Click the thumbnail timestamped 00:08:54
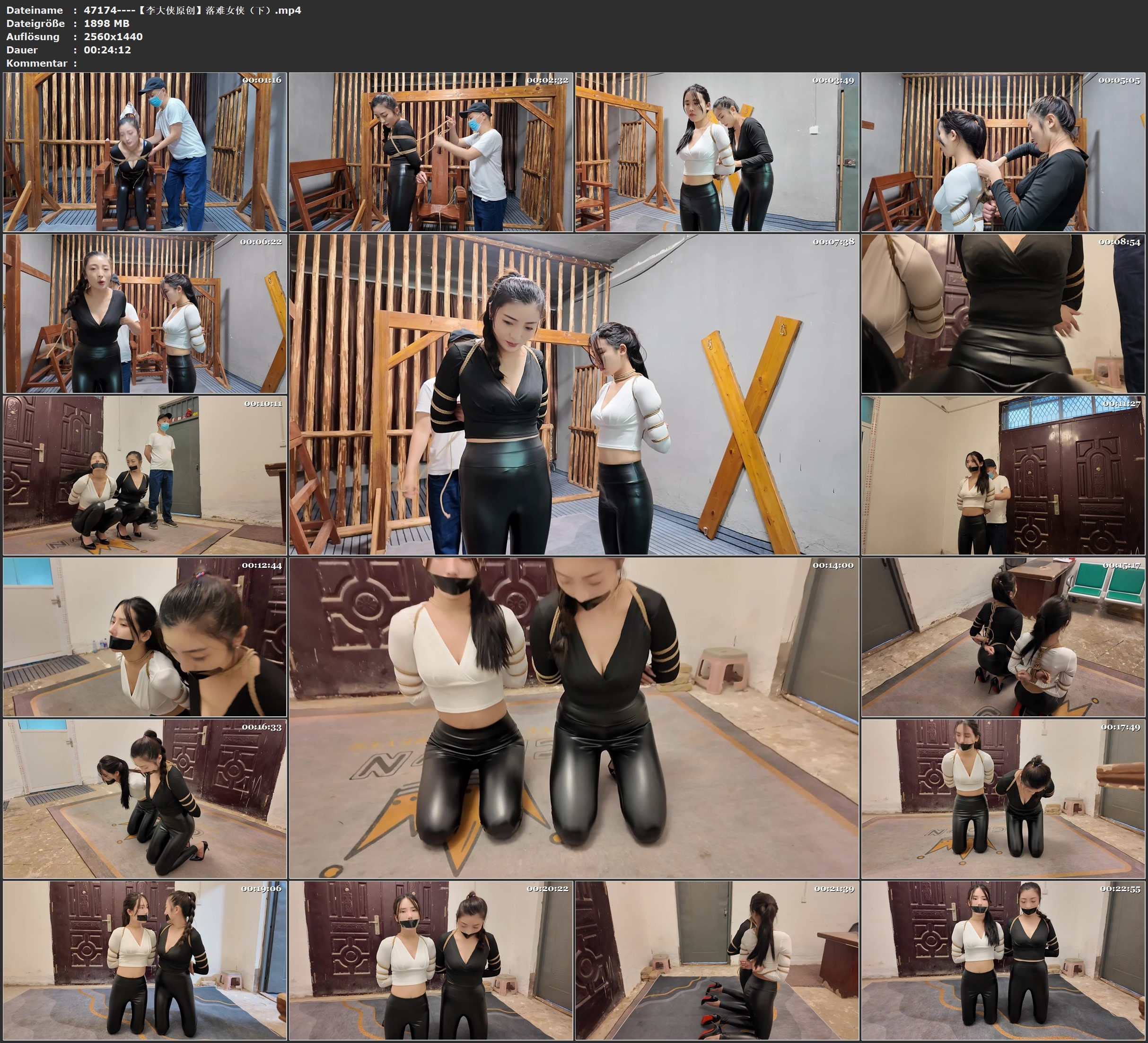 pyautogui.click(x=1003, y=313)
